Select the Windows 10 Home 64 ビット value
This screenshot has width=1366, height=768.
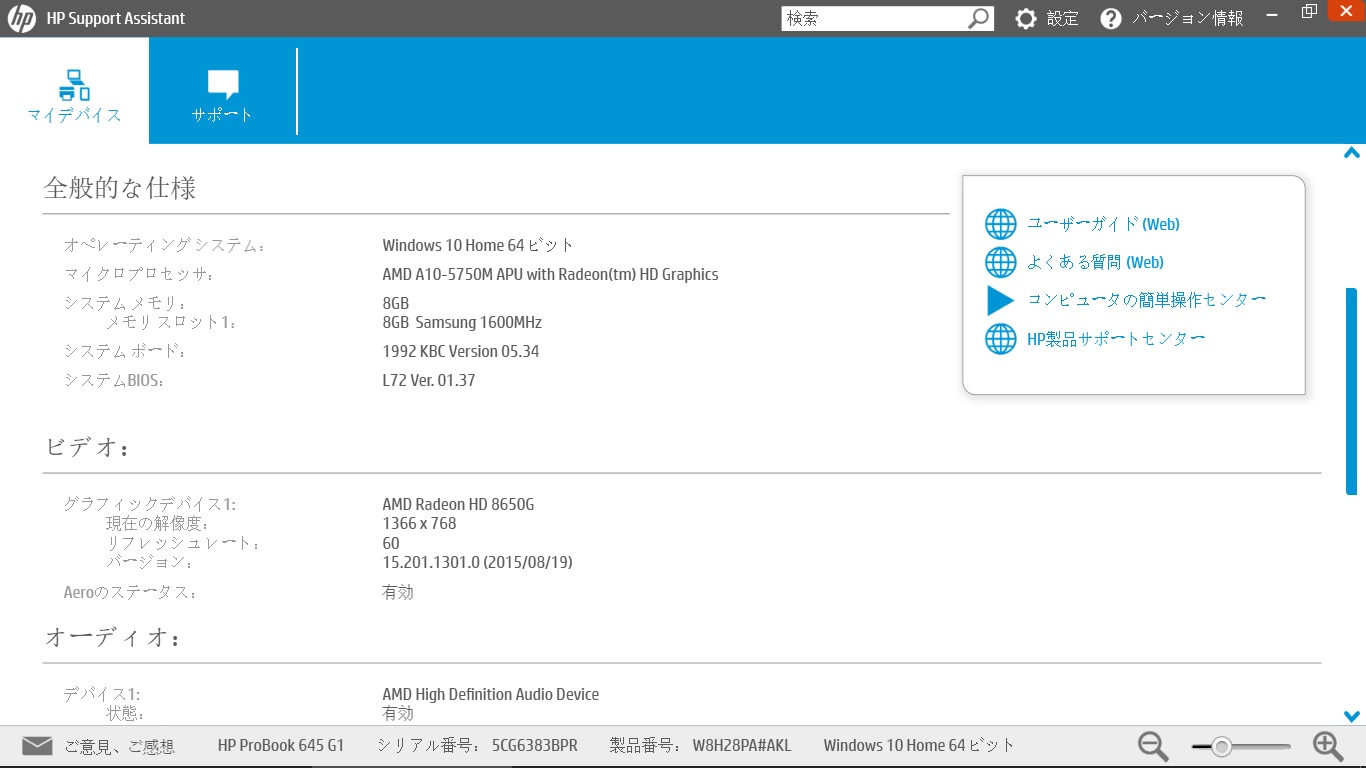coord(478,245)
